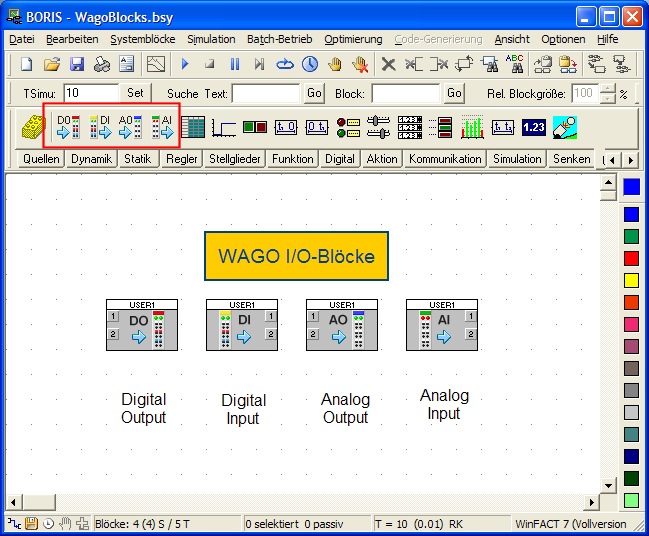Switch to the Kommunikation tab
The width and height of the screenshot is (649, 536).
click(445, 159)
